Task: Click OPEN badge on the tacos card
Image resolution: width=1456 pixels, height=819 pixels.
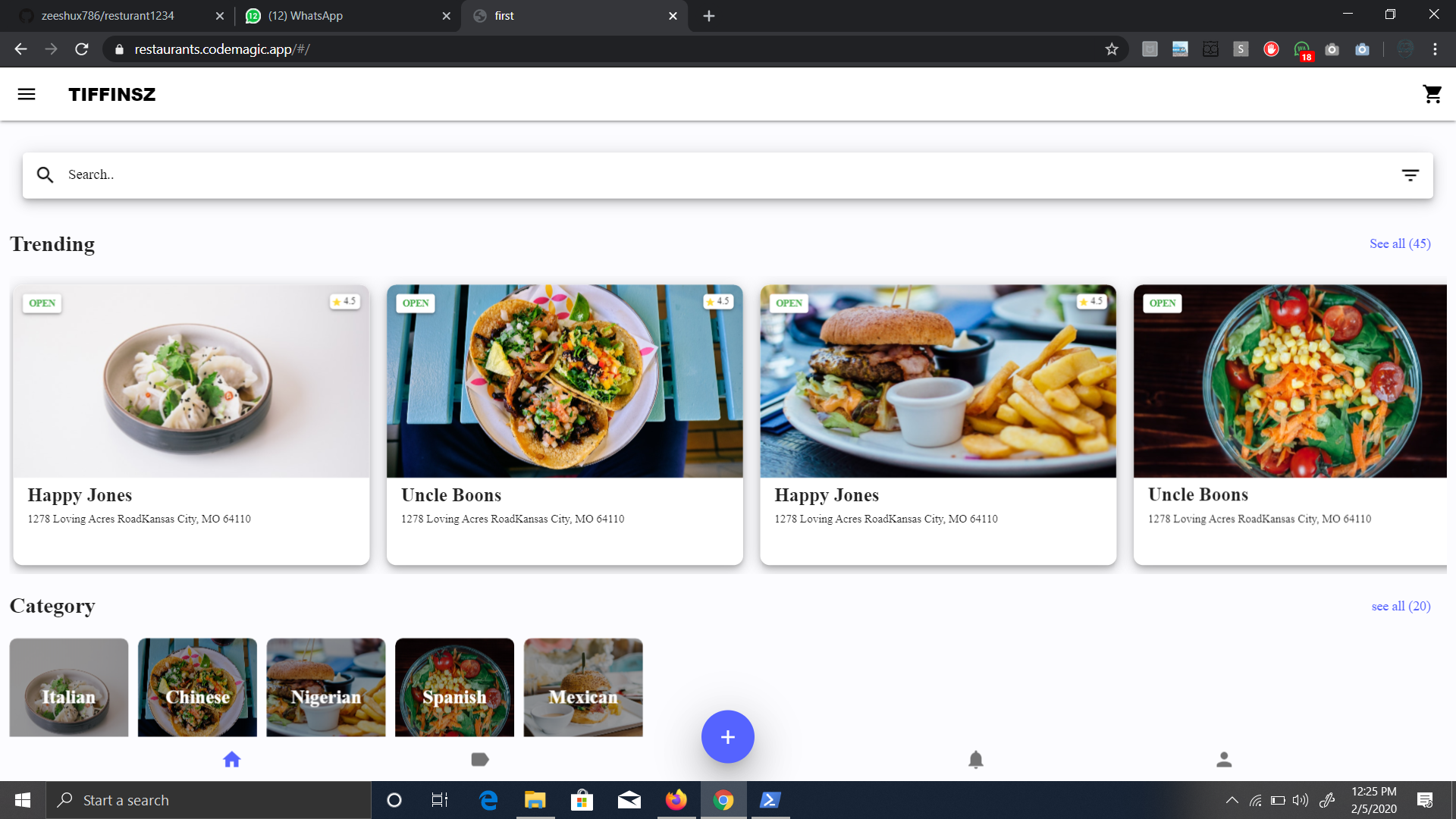Action: click(416, 303)
